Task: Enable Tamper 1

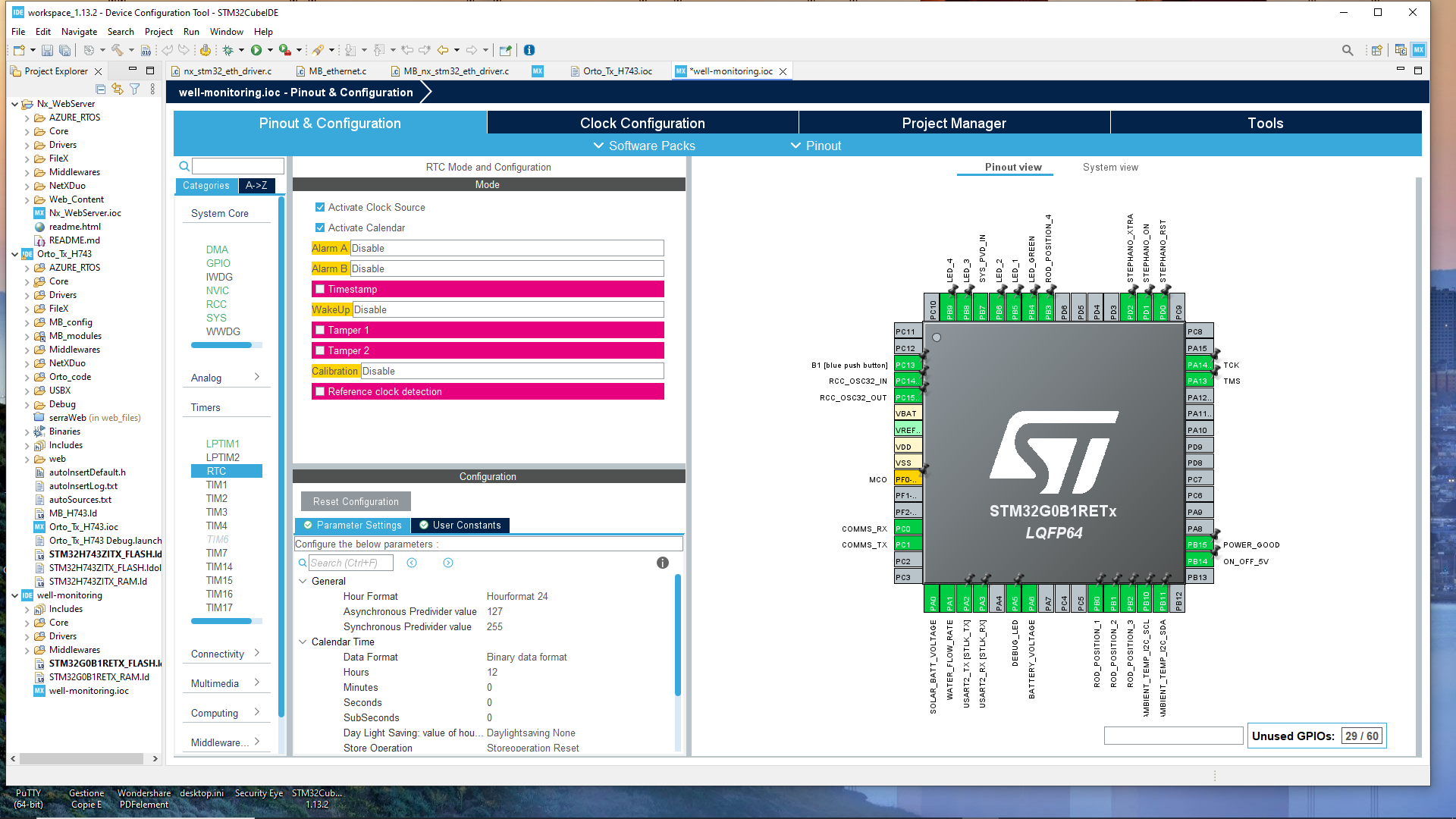Action: pos(320,330)
